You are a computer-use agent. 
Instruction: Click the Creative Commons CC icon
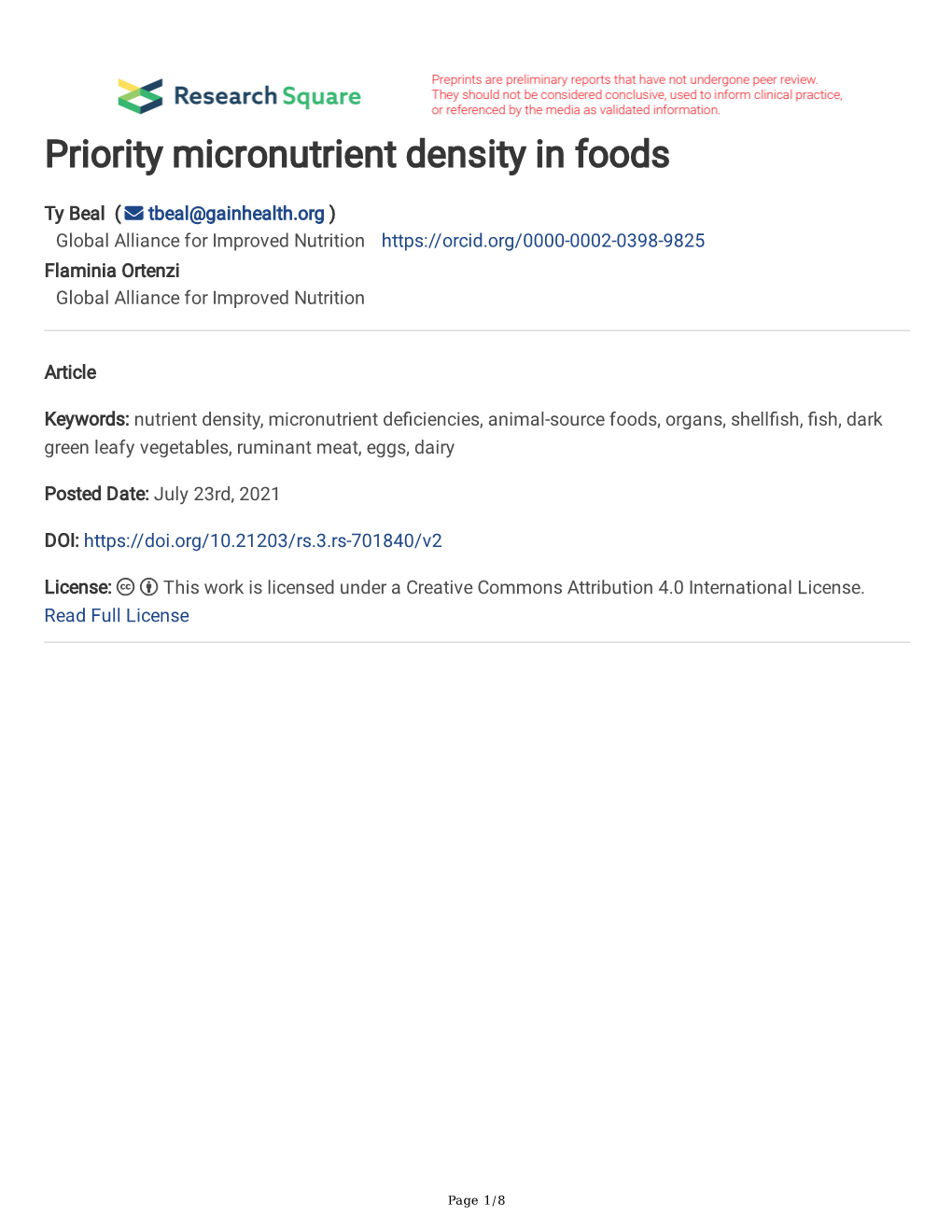(126, 587)
